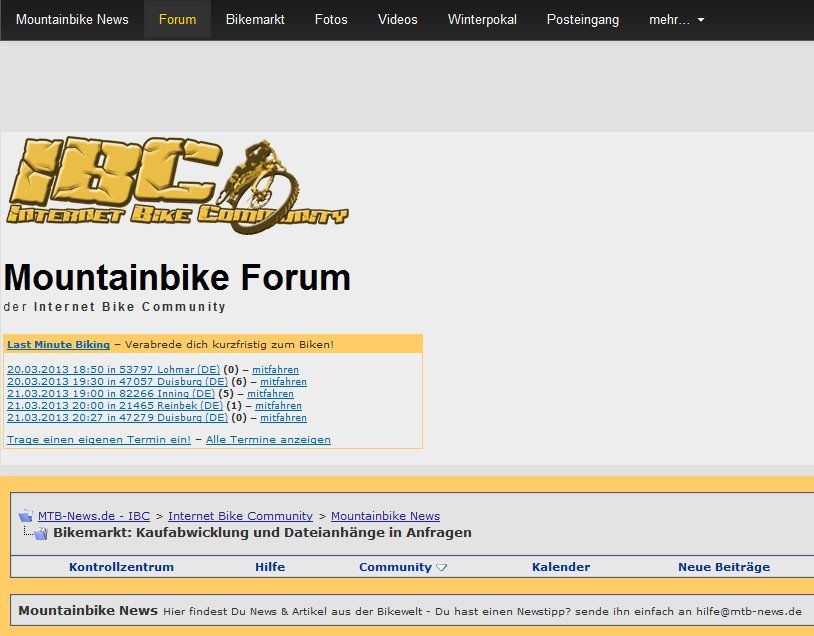Click the breadcrumb folder icon before MTB-News.de
The height and width of the screenshot is (636, 814).
25,516
